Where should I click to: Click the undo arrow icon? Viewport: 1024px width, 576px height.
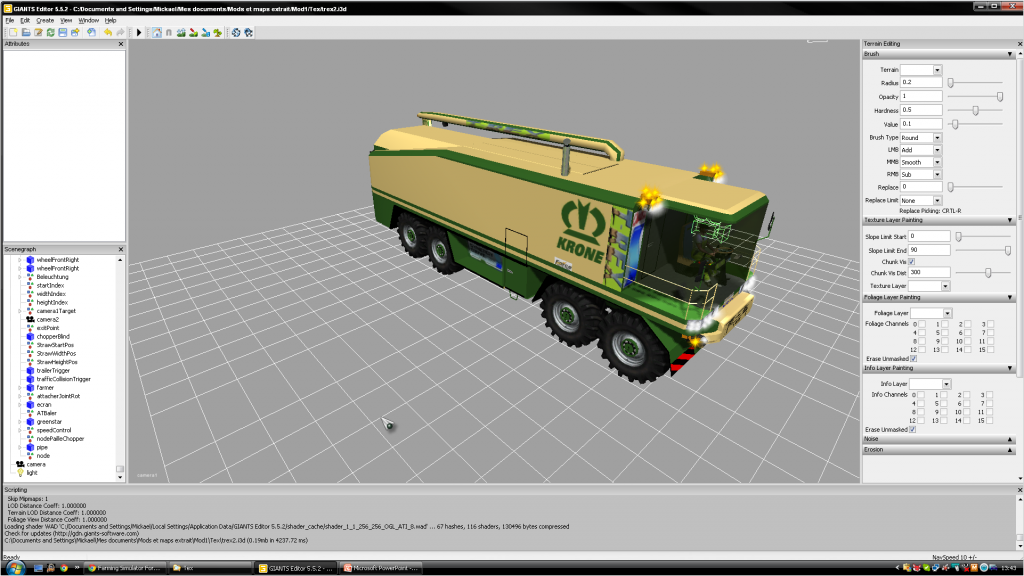pyautogui.click(x=108, y=32)
